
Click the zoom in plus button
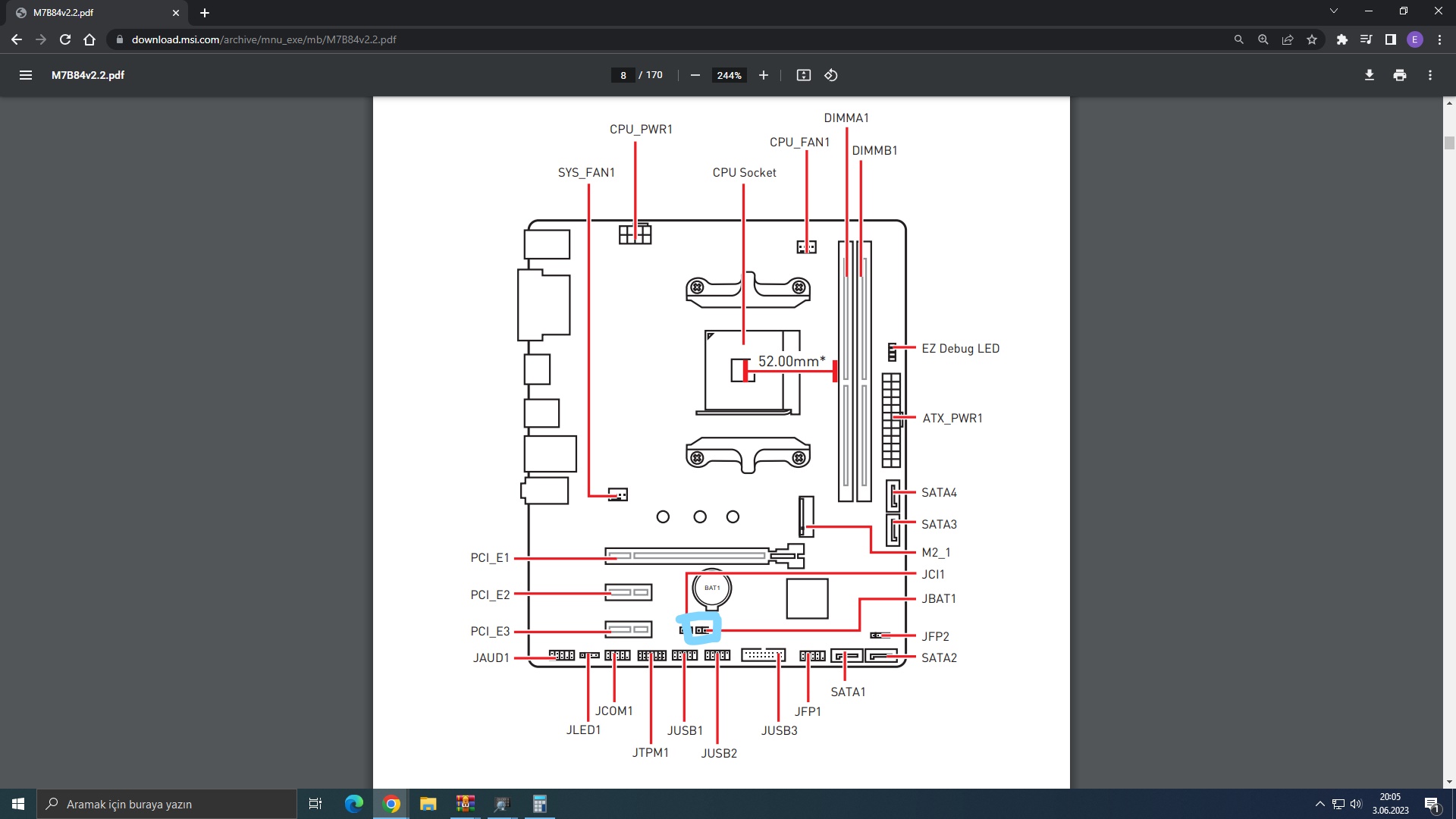point(764,75)
